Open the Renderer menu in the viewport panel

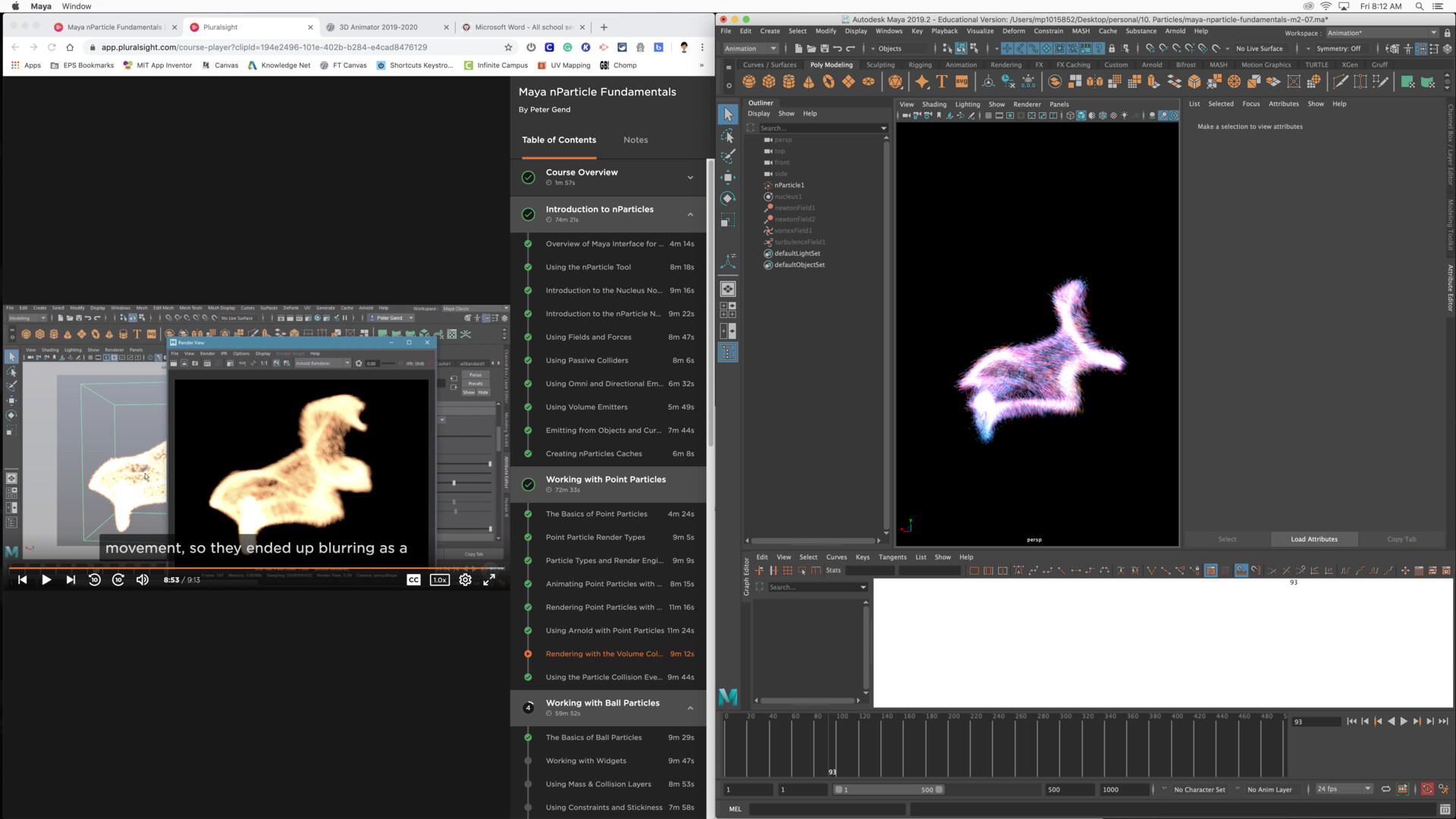point(1028,104)
